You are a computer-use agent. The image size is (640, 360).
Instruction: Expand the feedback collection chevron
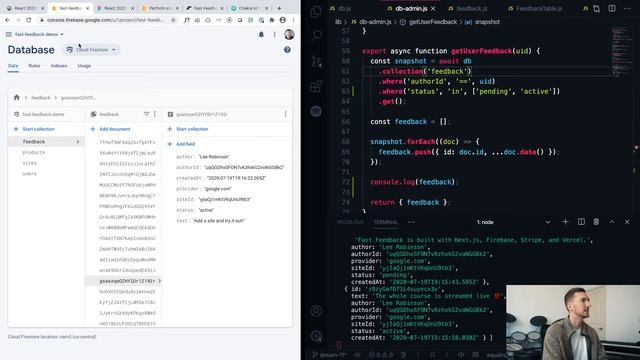[x=78, y=142]
